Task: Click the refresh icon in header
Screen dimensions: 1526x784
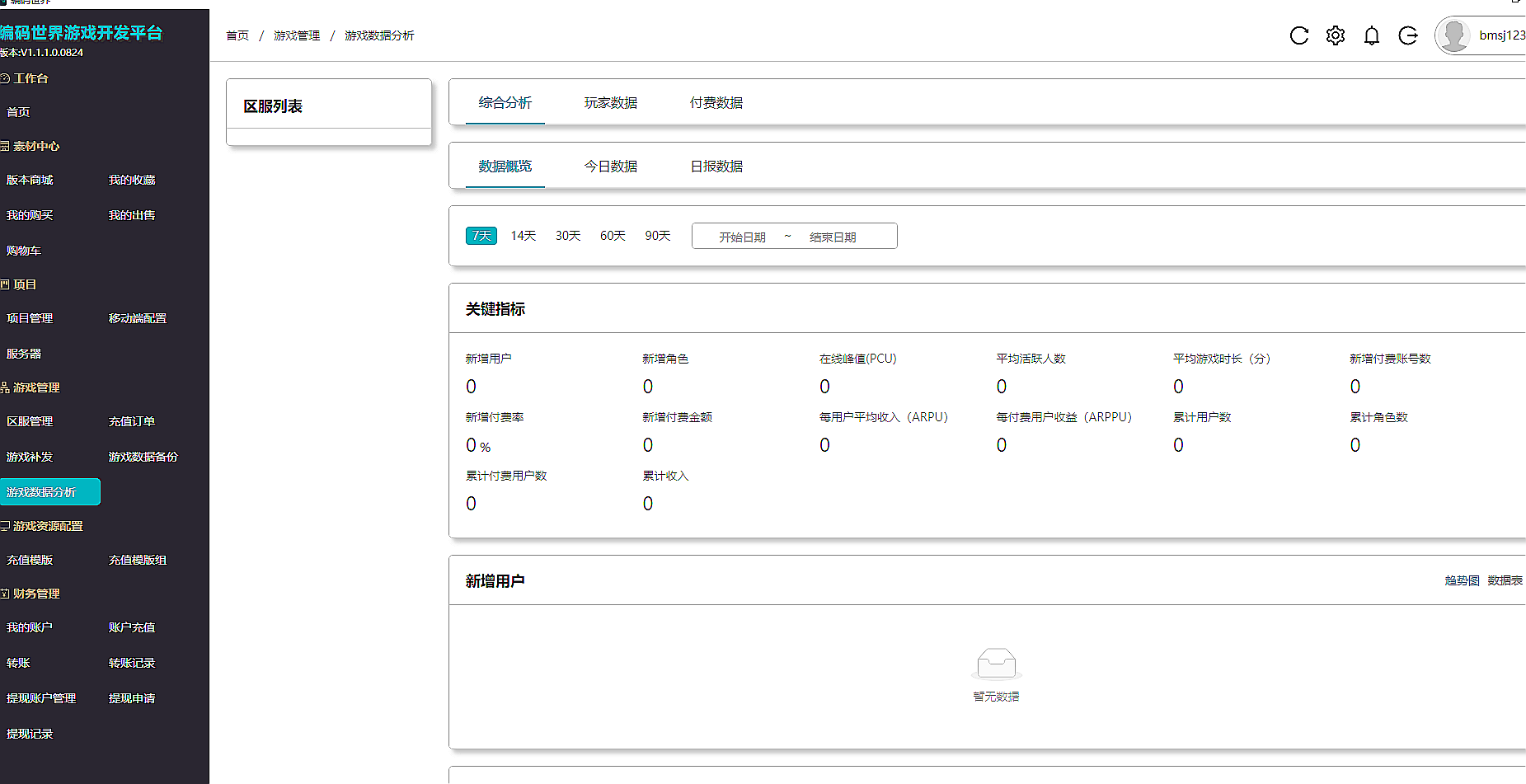Action: pos(1298,35)
